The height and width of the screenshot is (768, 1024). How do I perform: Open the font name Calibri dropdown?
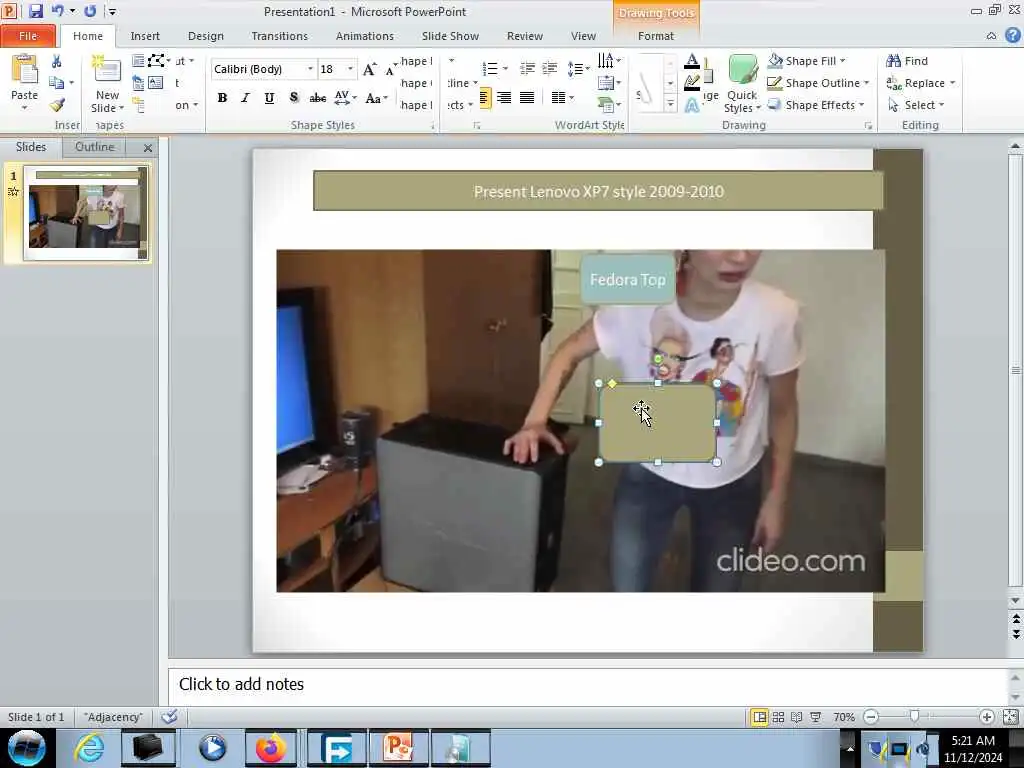click(x=310, y=69)
